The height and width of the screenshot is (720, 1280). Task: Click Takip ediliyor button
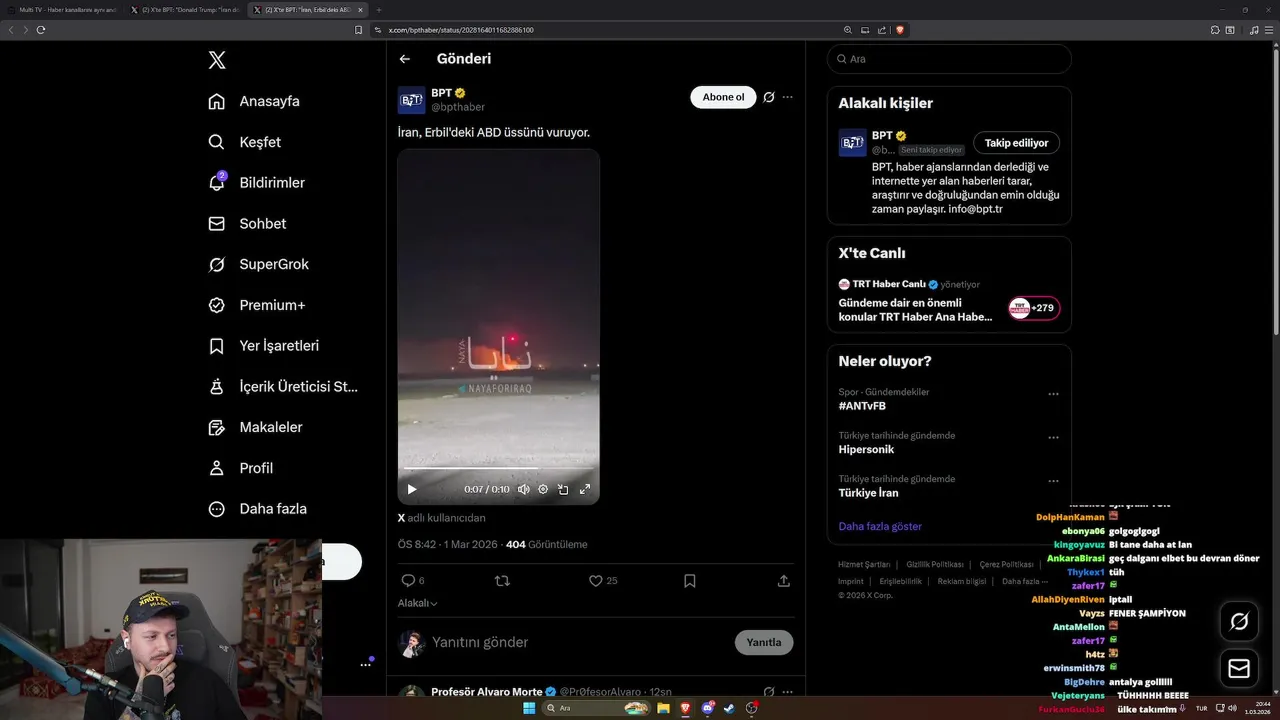(x=1017, y=143)
